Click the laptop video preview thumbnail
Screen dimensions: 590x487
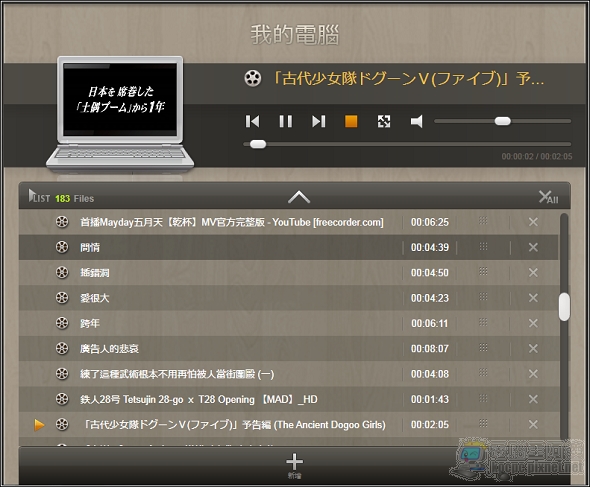pyautogui.click(x=120, y=99)
